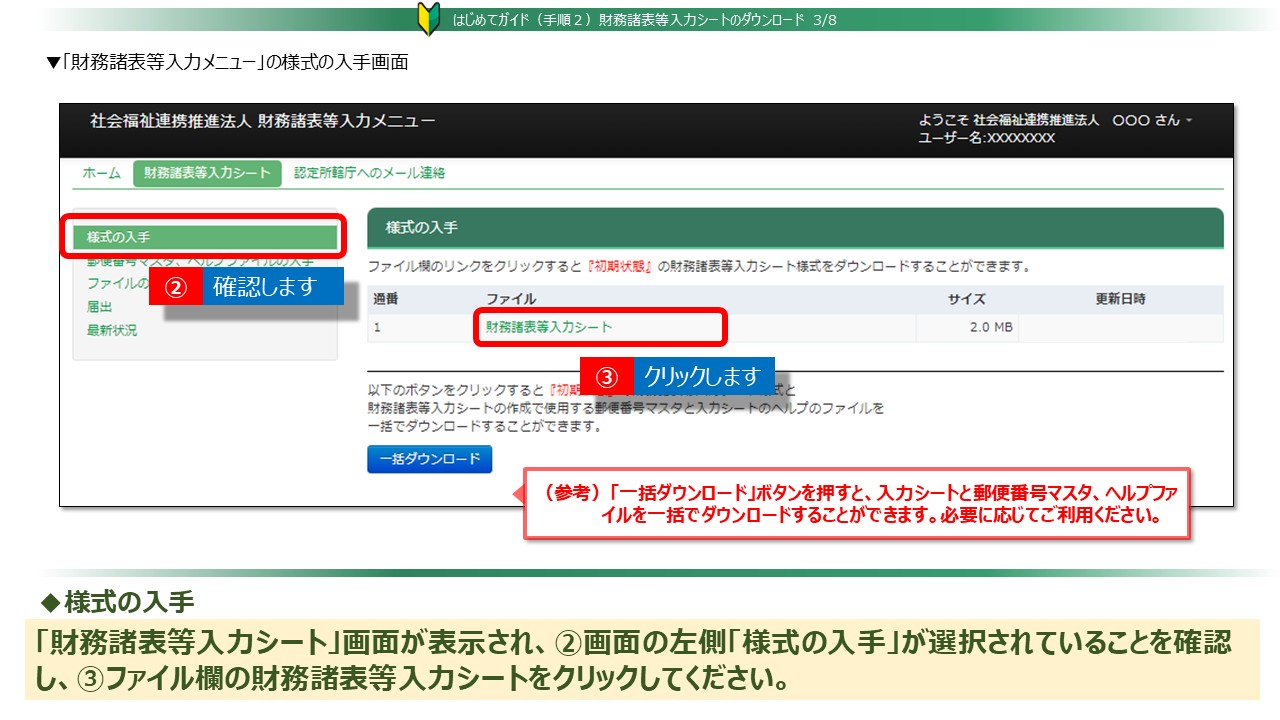
Task: Open the 認定所轄庁へのメール連絡 tab
Action: pos(369,173)
